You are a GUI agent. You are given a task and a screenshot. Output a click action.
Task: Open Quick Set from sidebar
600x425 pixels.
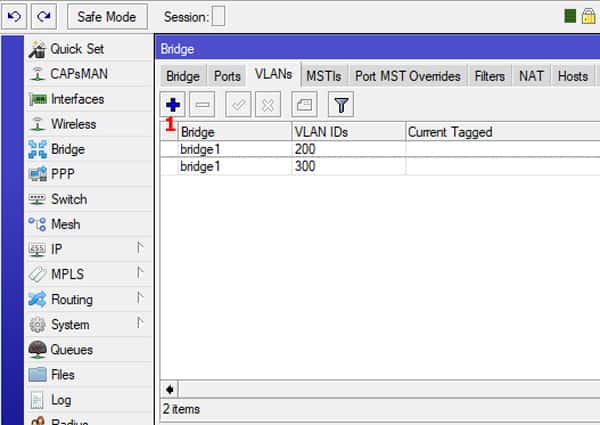coord(89,49)
